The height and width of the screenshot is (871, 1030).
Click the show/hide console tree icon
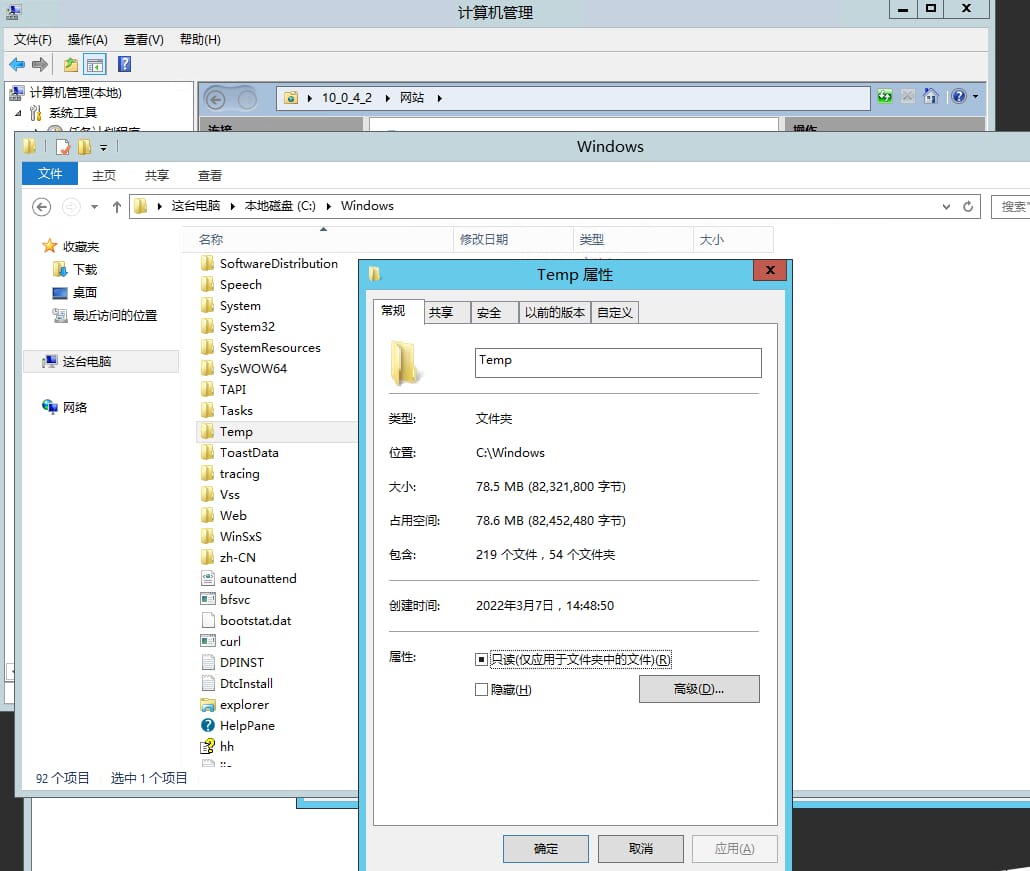tap(93, 64)
